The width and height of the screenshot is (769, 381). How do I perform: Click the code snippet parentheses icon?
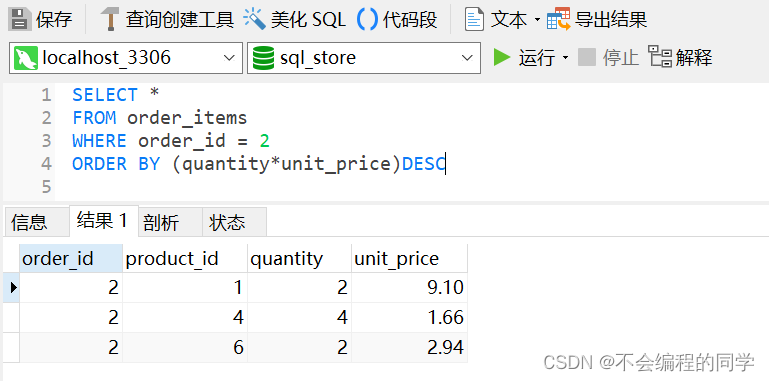point(367,19)
